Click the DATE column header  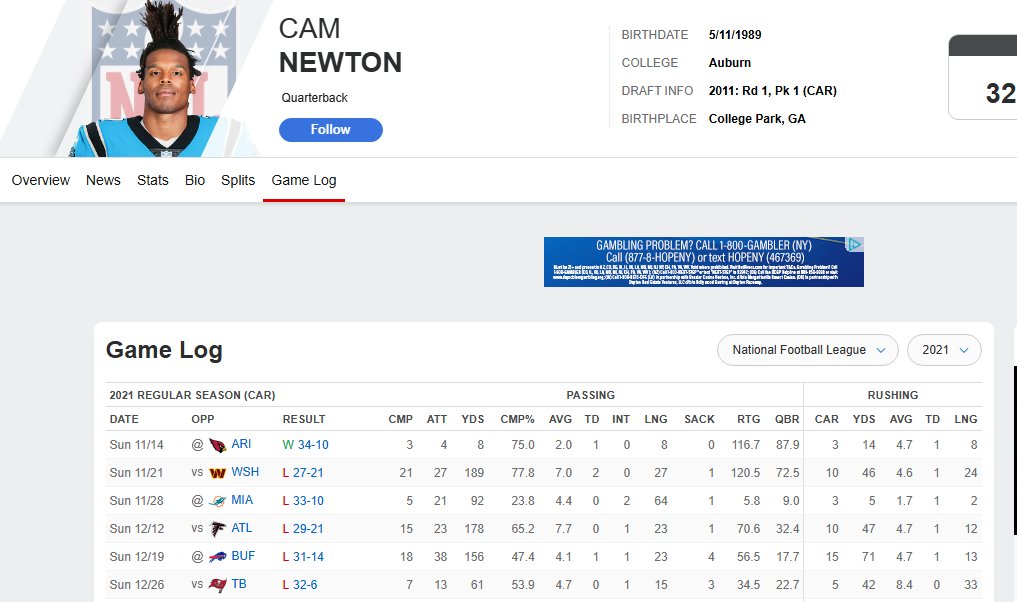[124, 419]
